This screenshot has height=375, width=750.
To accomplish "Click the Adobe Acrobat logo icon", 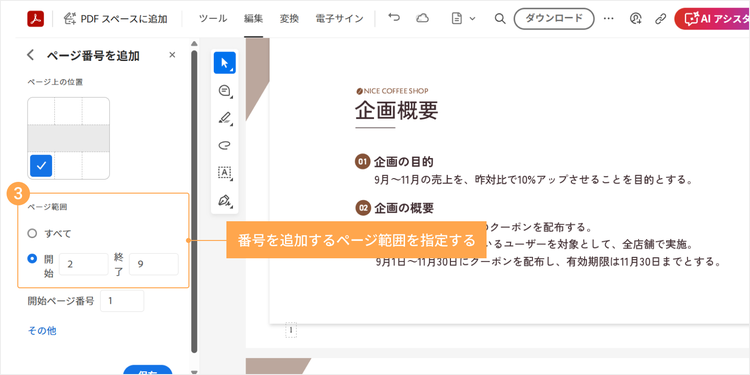I will tap(35, 19).
